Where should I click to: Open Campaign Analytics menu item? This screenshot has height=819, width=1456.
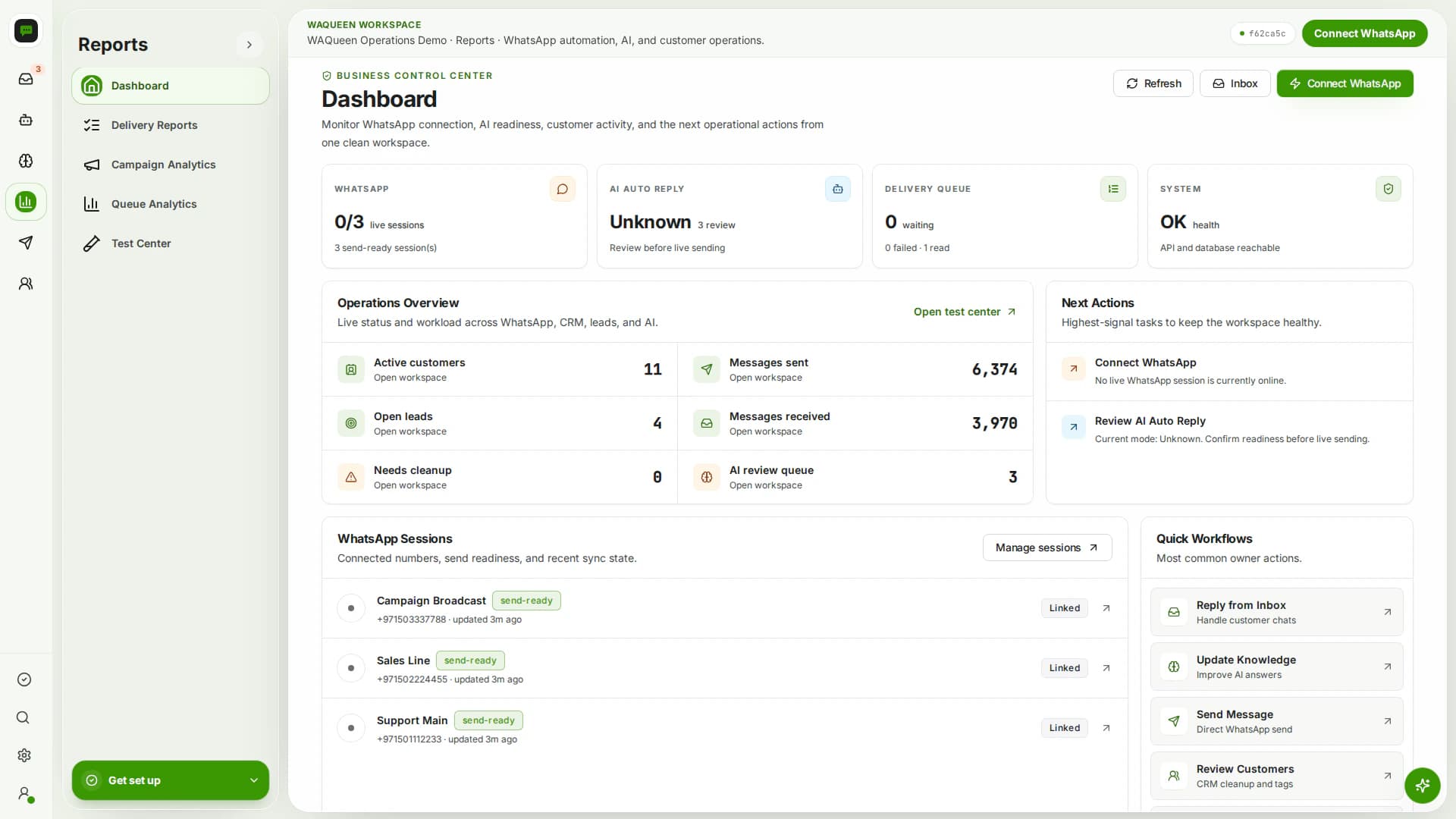coord(171,165)
